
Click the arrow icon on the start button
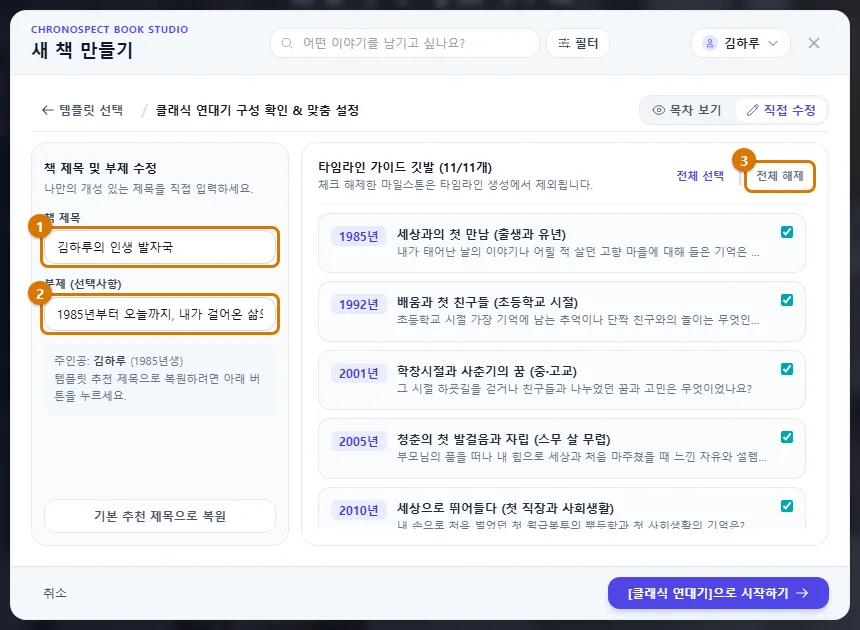click(802, 593)
